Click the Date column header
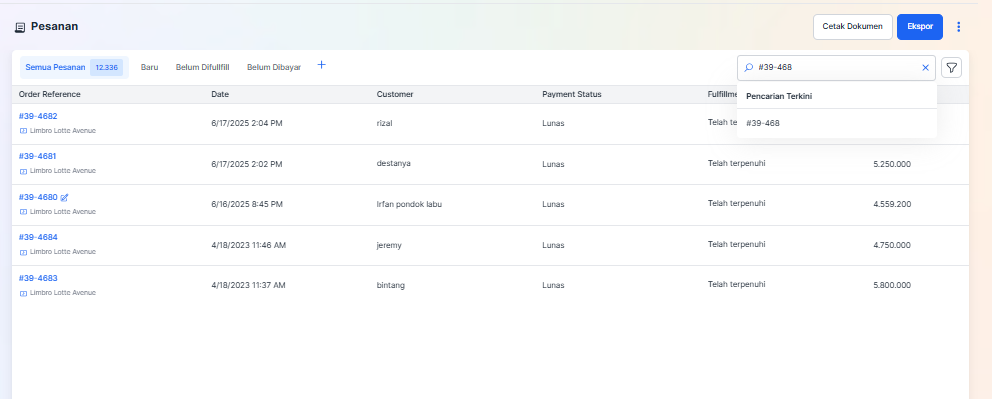 click(220, 94)
